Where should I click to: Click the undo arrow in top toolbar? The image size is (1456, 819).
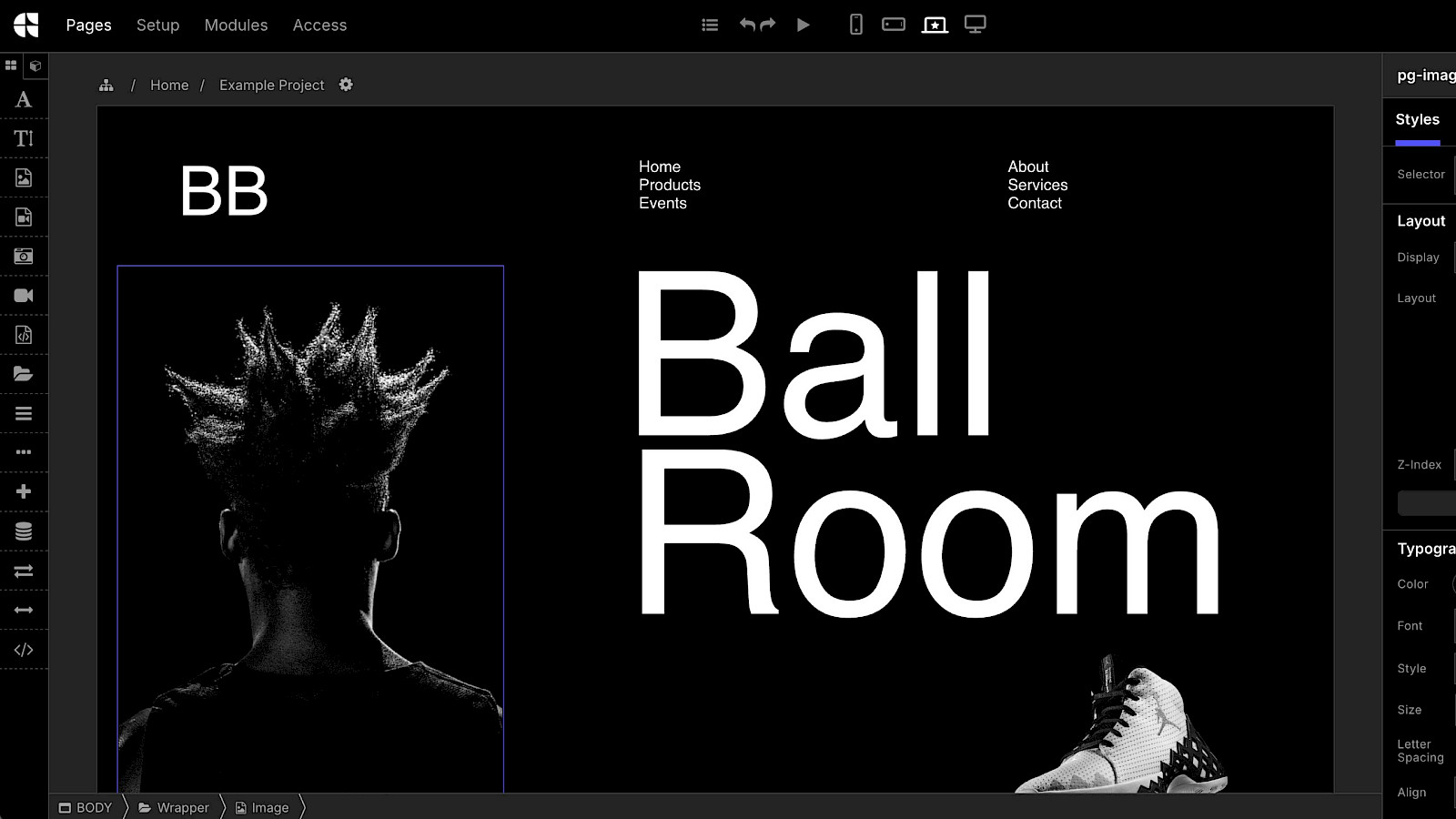(x=747, y=25)
